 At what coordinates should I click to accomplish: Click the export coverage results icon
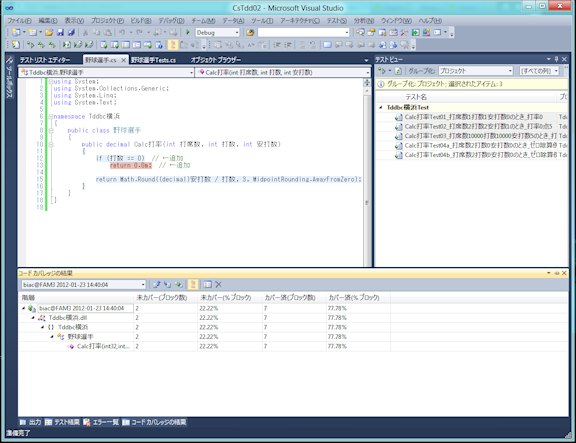point(157,284)
